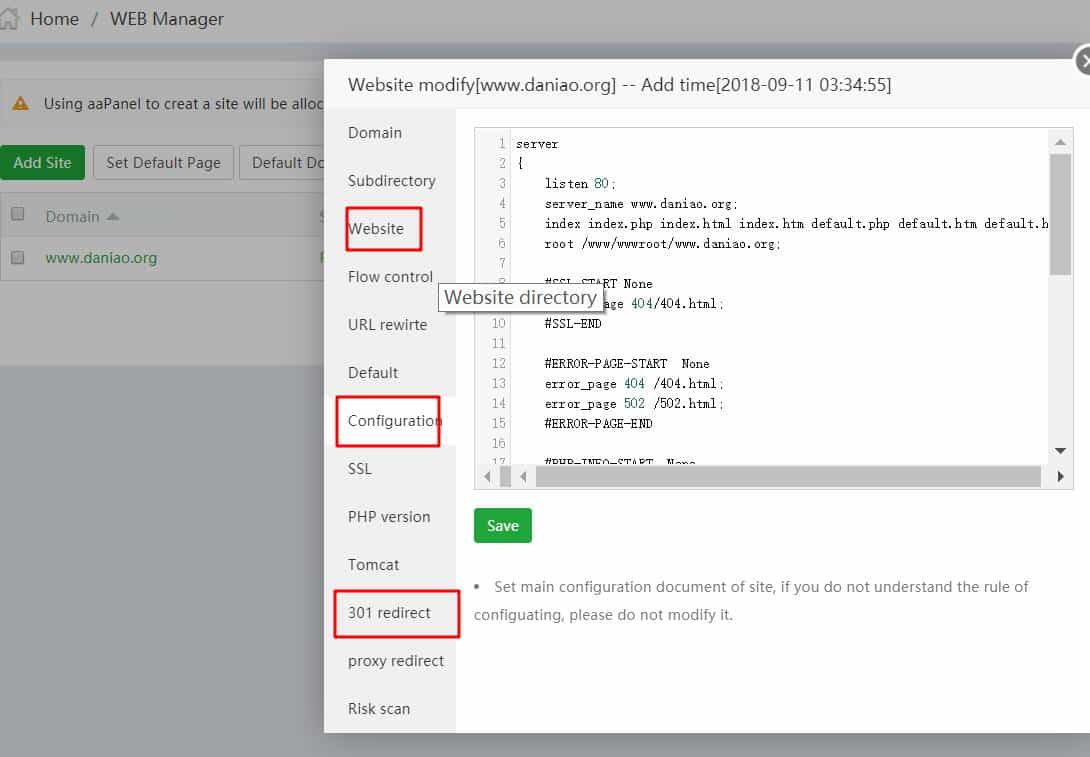
Task: Click scroll left arrow in config editor
Action: [488, 477]
